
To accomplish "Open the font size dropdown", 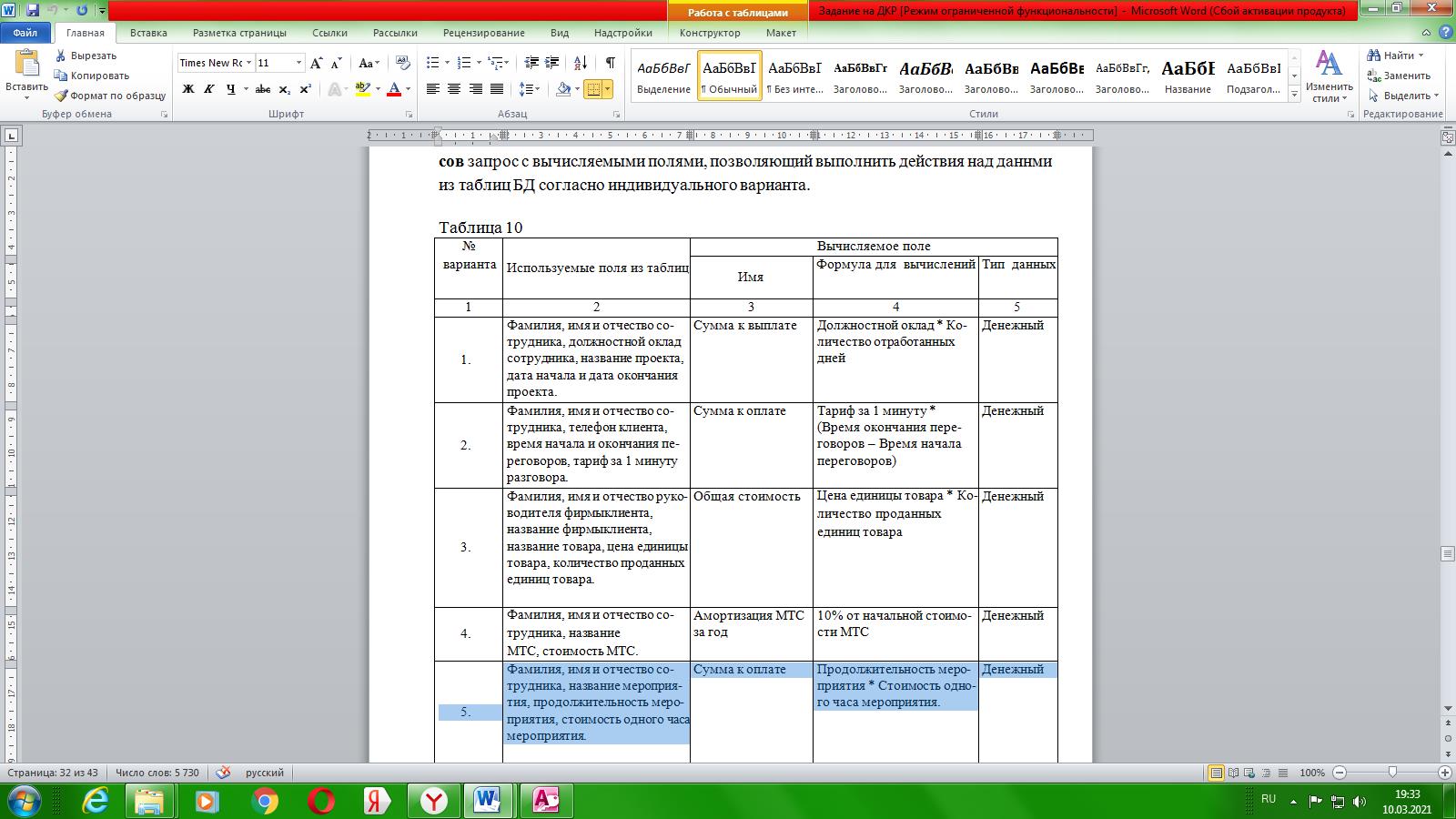I will coord(298,63).
